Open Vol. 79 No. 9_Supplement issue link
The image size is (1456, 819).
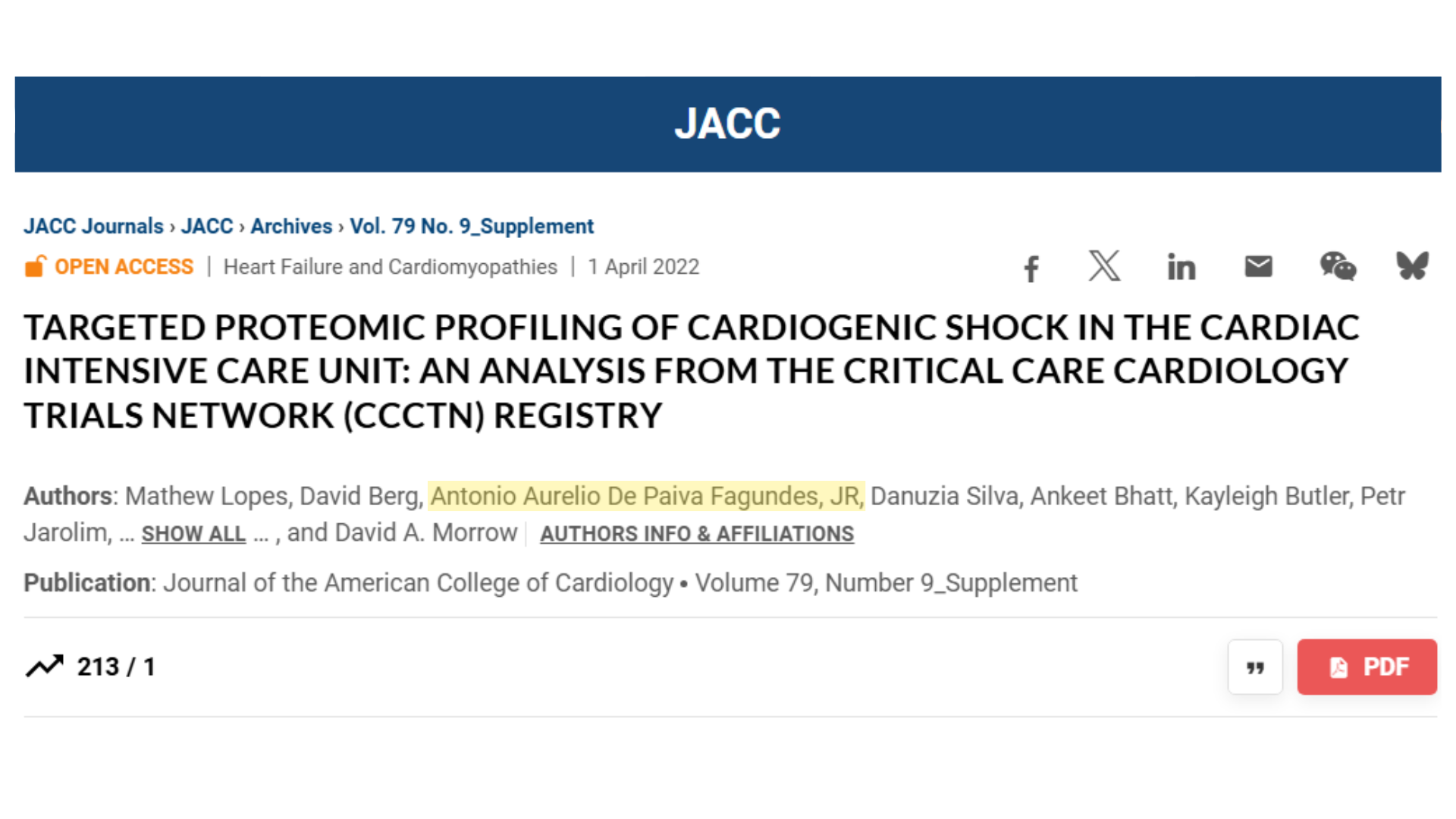point(472,226)
